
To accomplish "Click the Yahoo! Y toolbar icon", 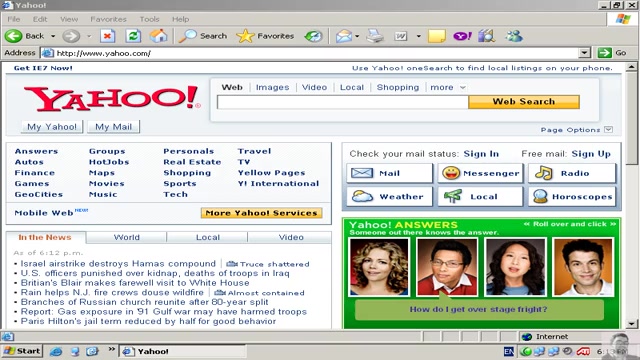I will coord(462,36).
